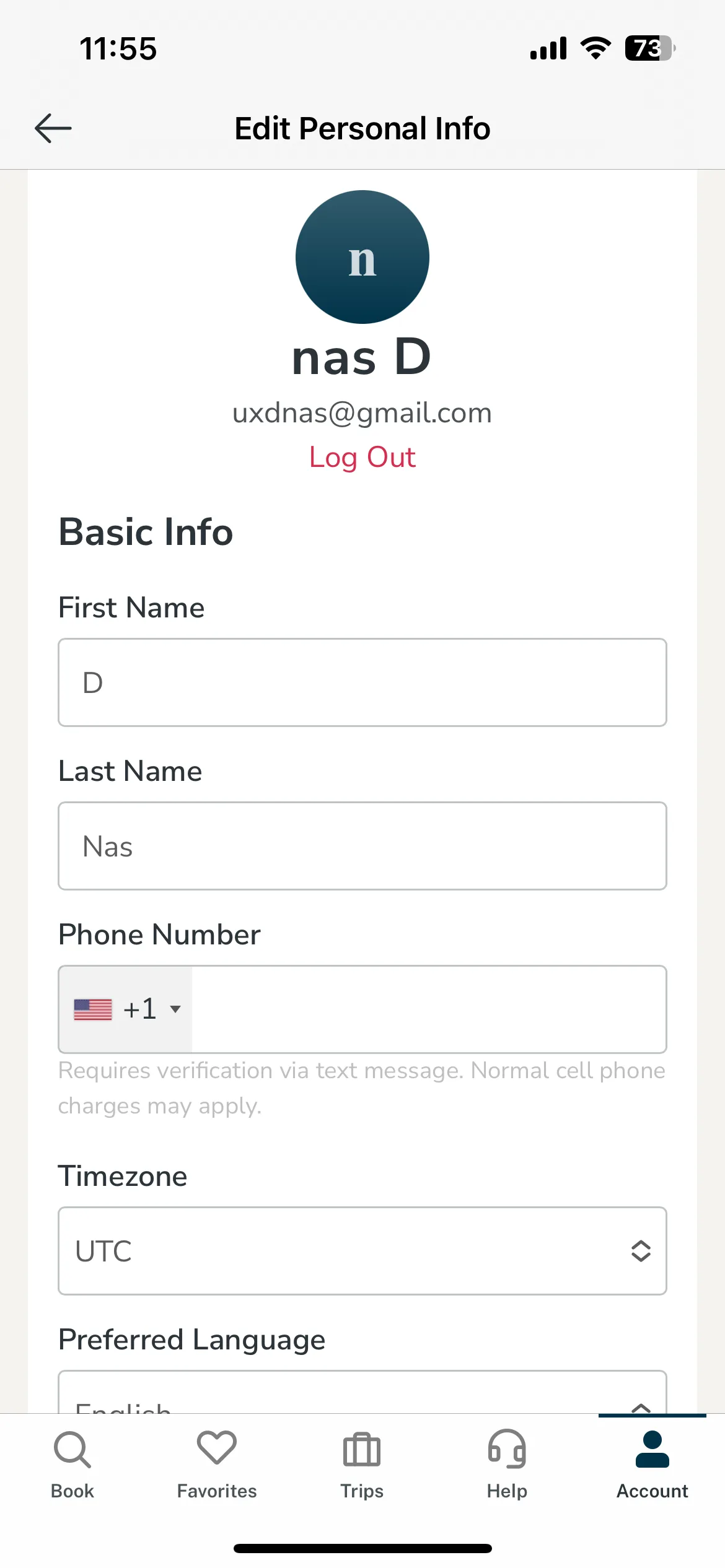
Task: Click the Timezone up-down chevron arrows
Action: 641,1251
